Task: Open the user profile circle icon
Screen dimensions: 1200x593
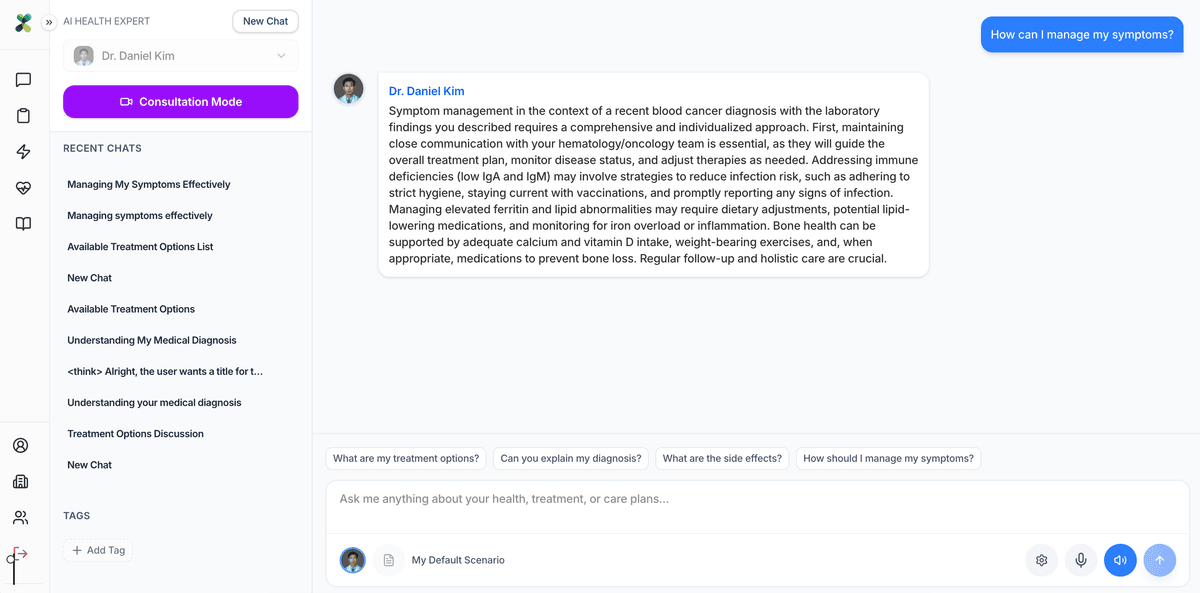Action: [20, 446]
